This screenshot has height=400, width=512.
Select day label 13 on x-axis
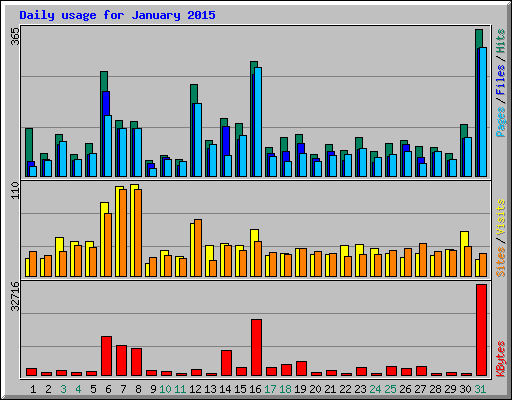[x=210, y=389]
